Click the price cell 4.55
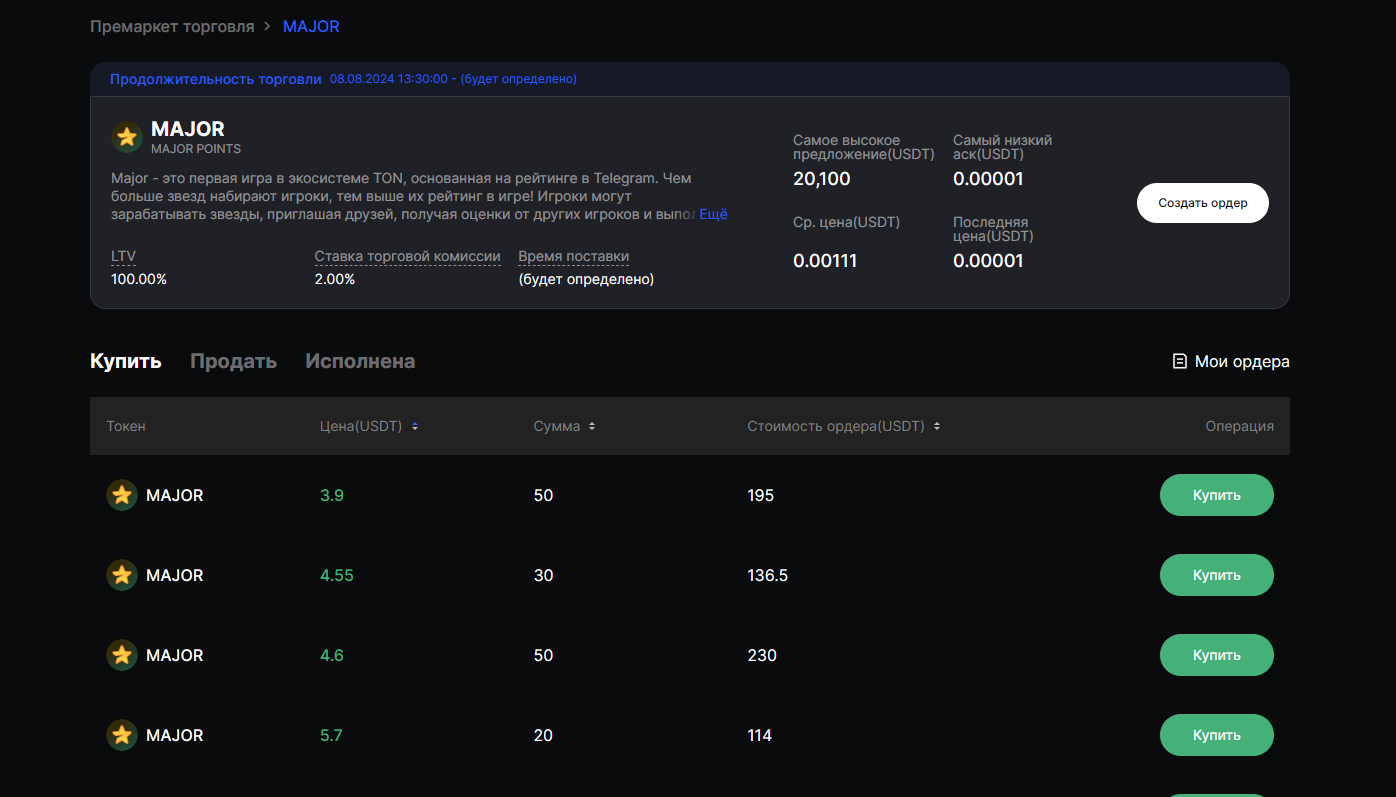 pos(337,575)
